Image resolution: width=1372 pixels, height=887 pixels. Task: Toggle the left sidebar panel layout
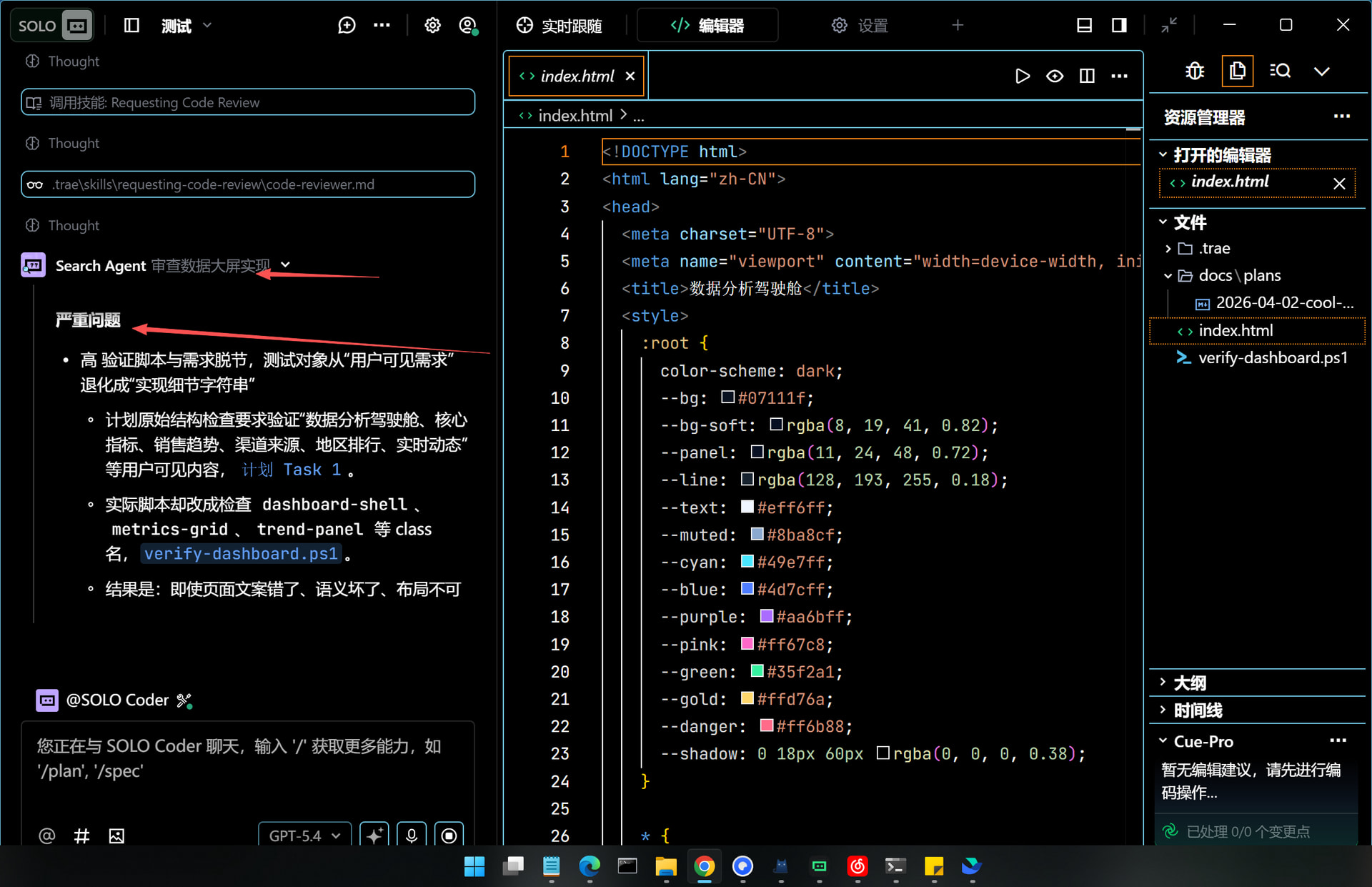(131, 26)
